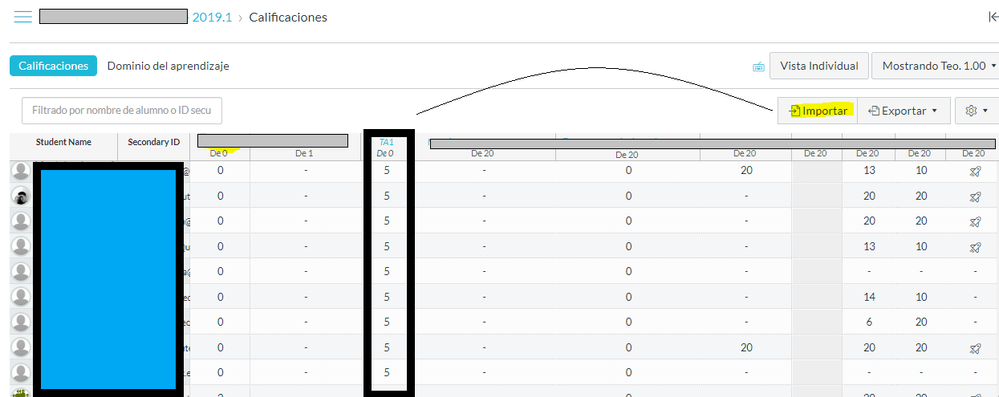Expand the Exportar dropdown

click(904, 111)
